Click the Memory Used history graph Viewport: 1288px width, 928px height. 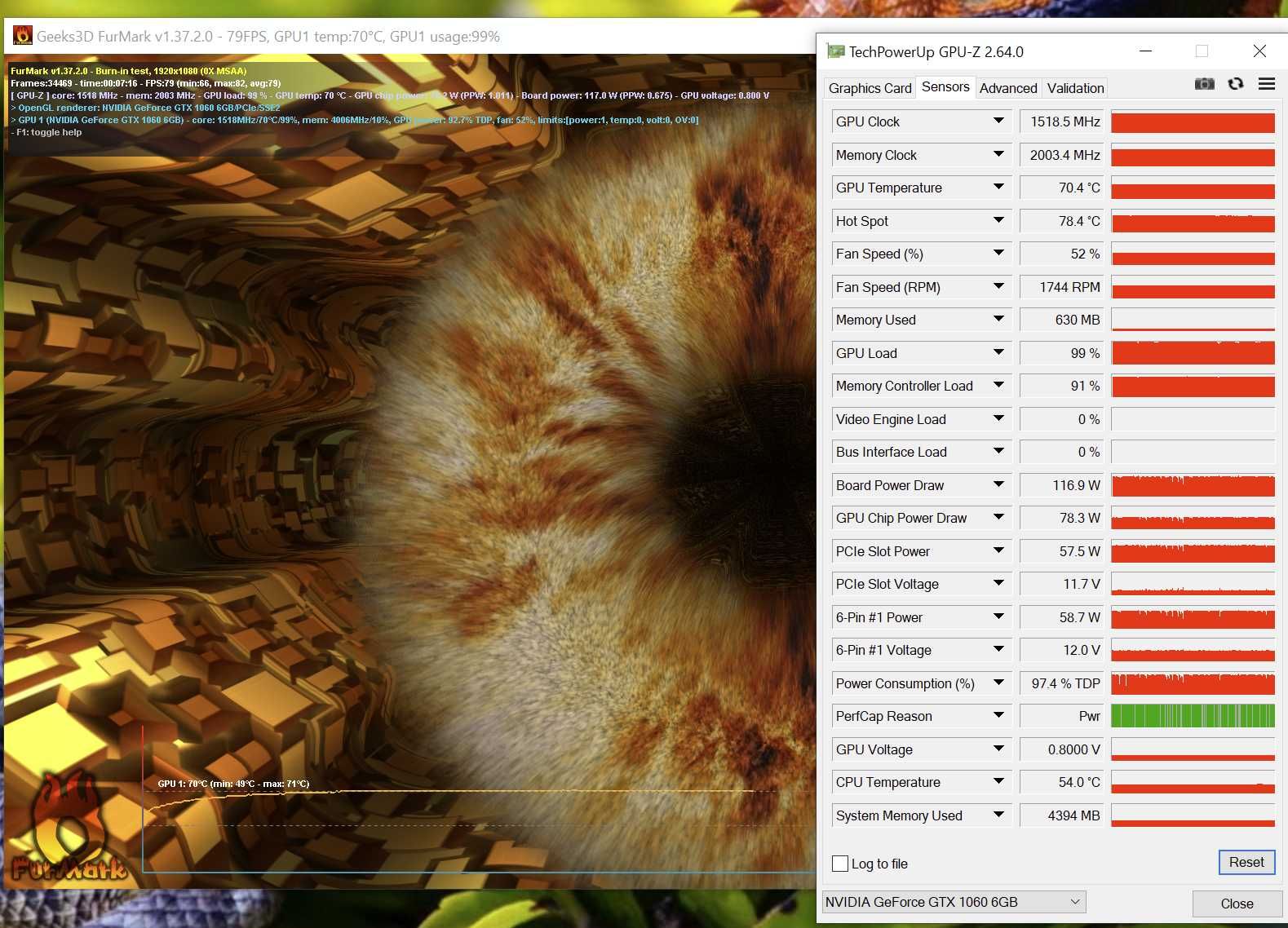pyautogui.click(x=1193, y=320)
